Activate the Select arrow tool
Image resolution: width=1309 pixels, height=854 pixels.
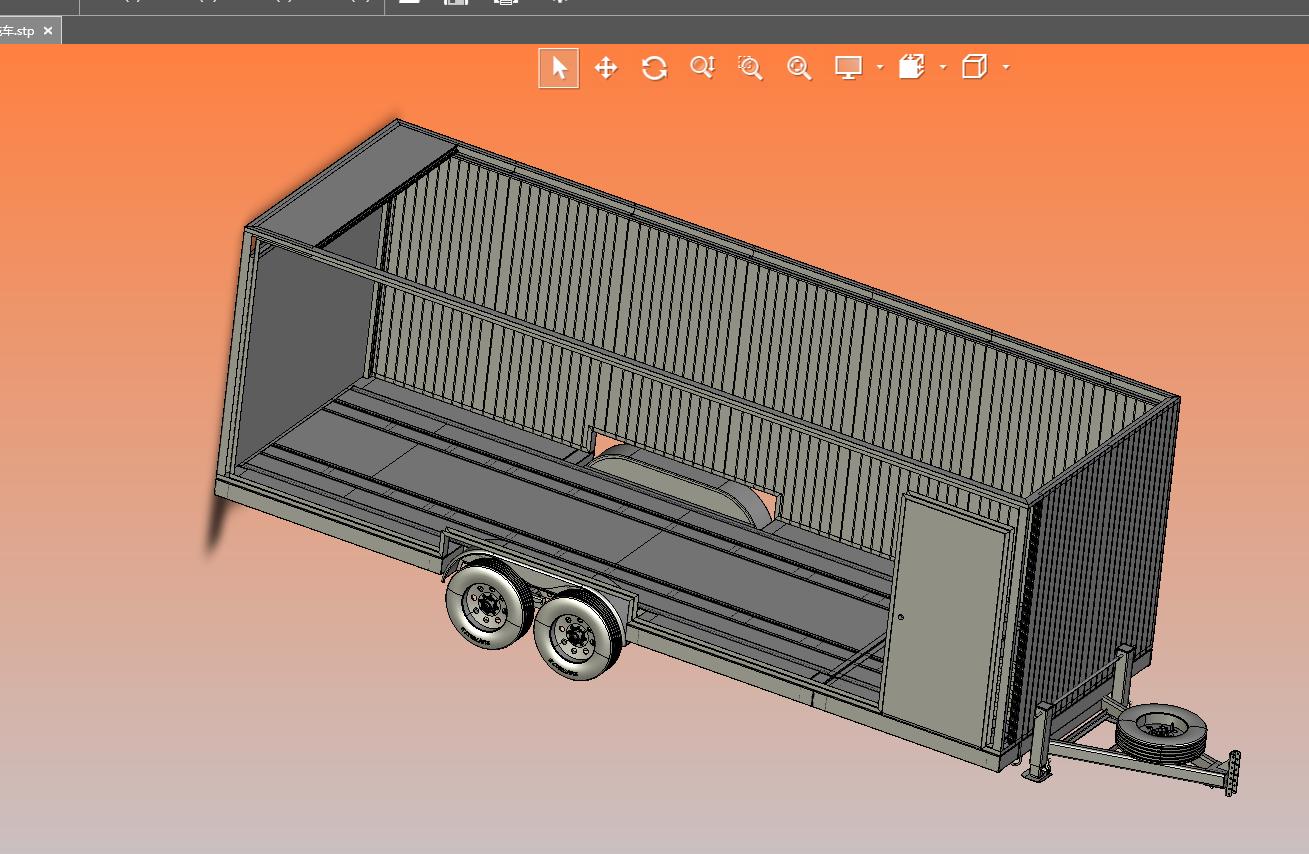(559, 68)
